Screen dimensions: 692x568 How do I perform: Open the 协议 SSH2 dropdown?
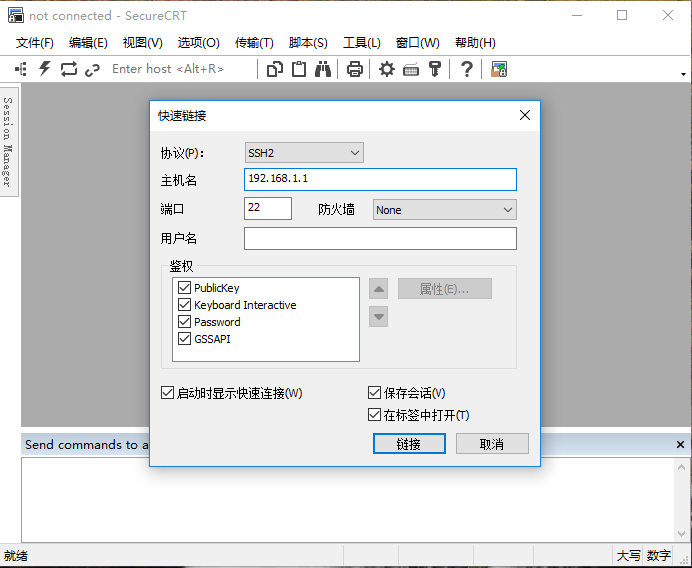pyautogui.click(x=304, y=153)
